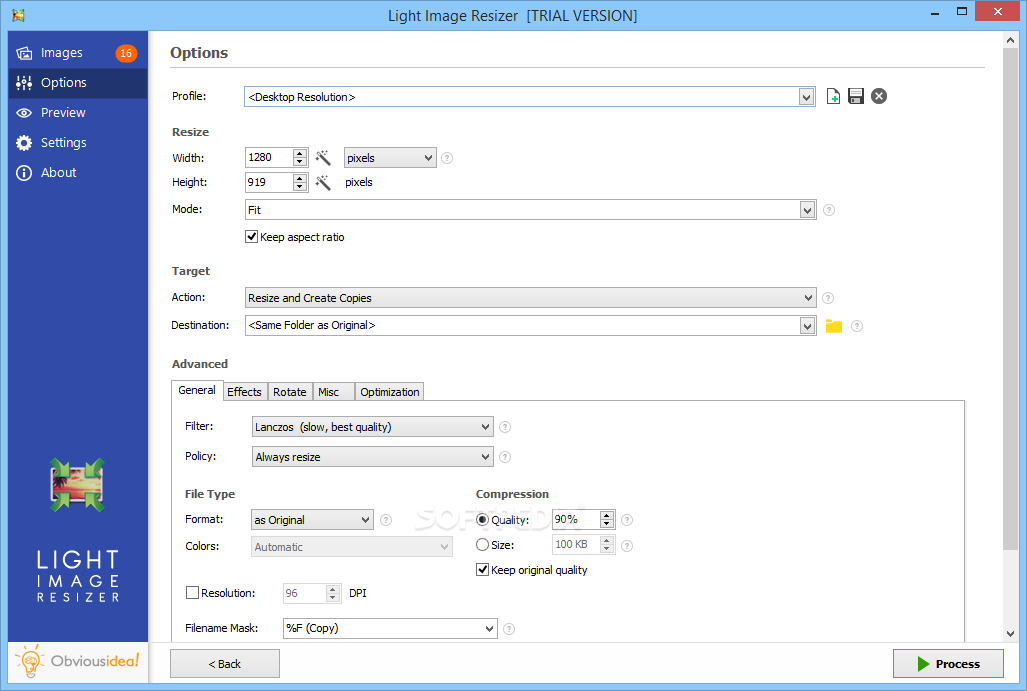Browse destination with yellow folder icon
1027x691 pixels.
834,326
